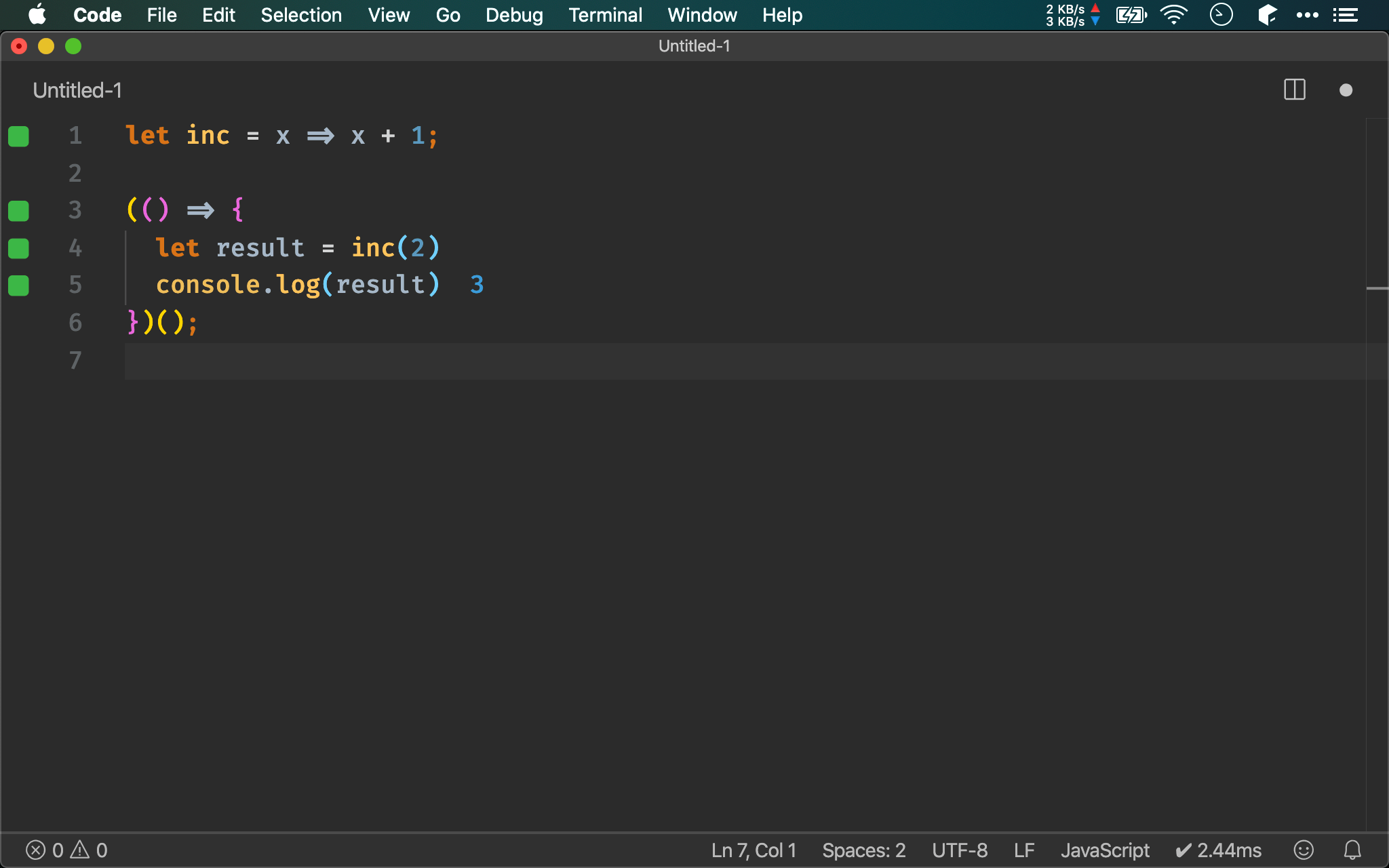
Task: Open the UTF-8 encoding selector
Action: (x=959, y=850)
